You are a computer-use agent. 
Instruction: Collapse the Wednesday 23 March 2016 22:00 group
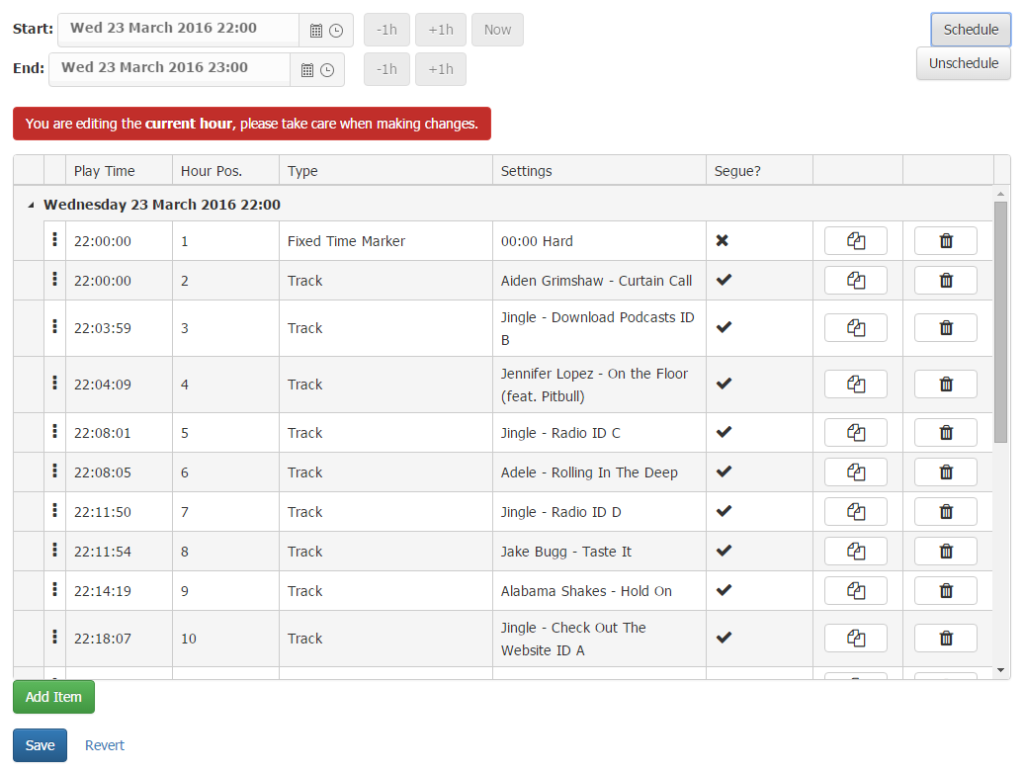coord(31,205)
